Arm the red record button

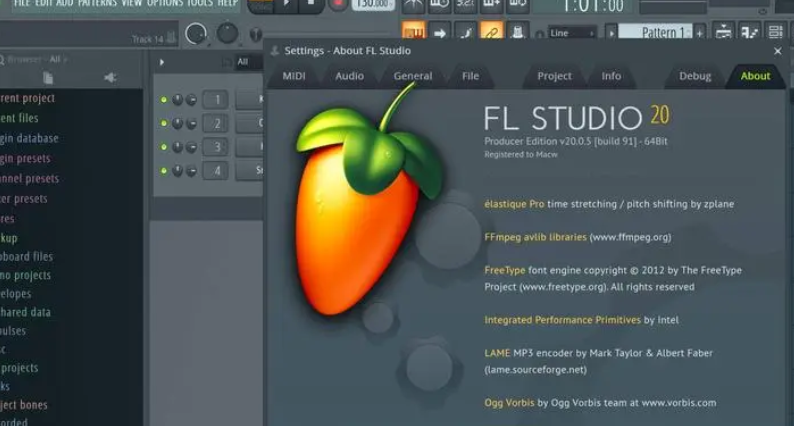pyautogui.click(x=336, y=4)
